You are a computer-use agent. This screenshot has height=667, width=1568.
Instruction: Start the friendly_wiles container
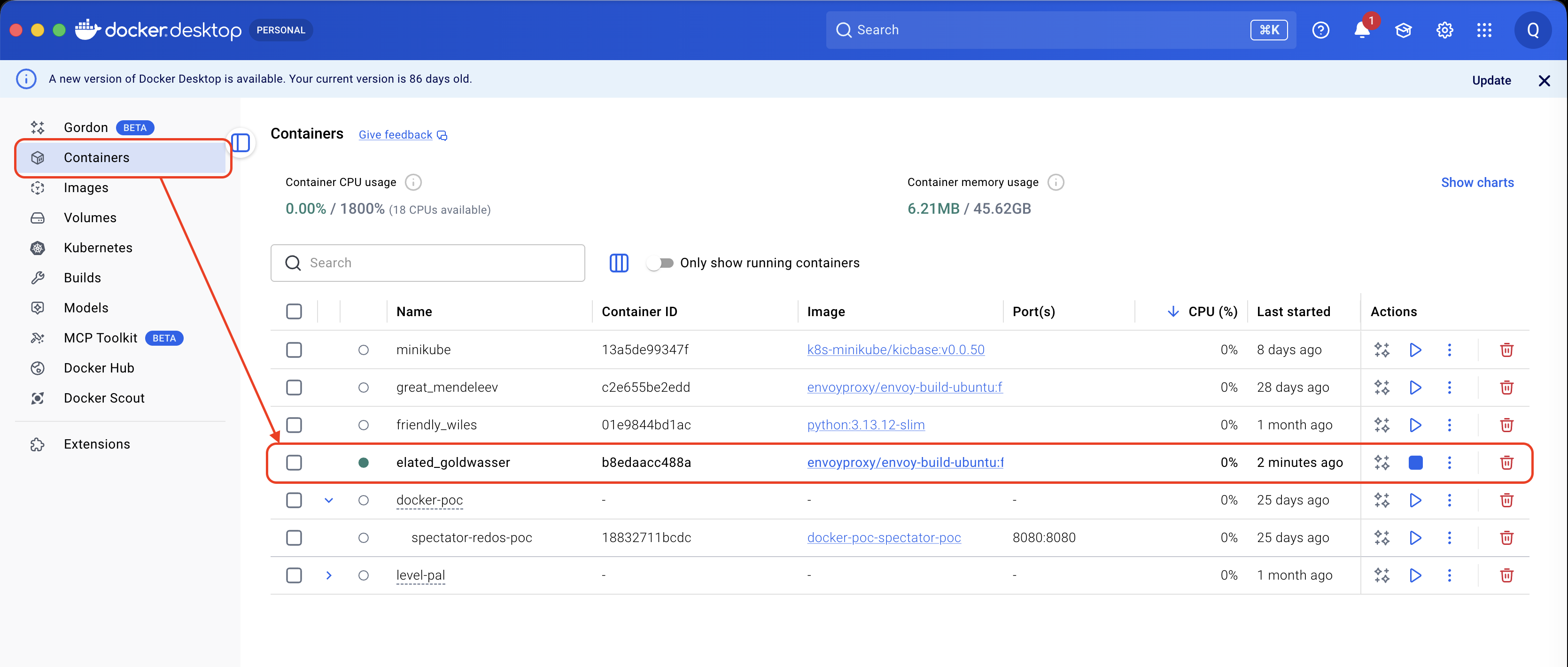(x=1415, y=425)
